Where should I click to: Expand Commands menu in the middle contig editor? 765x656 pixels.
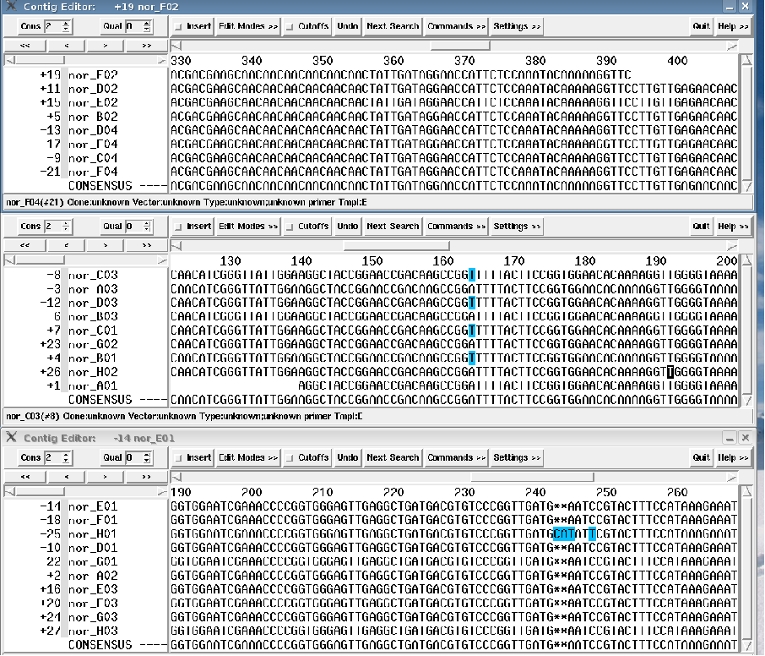(x=456, y=226)
